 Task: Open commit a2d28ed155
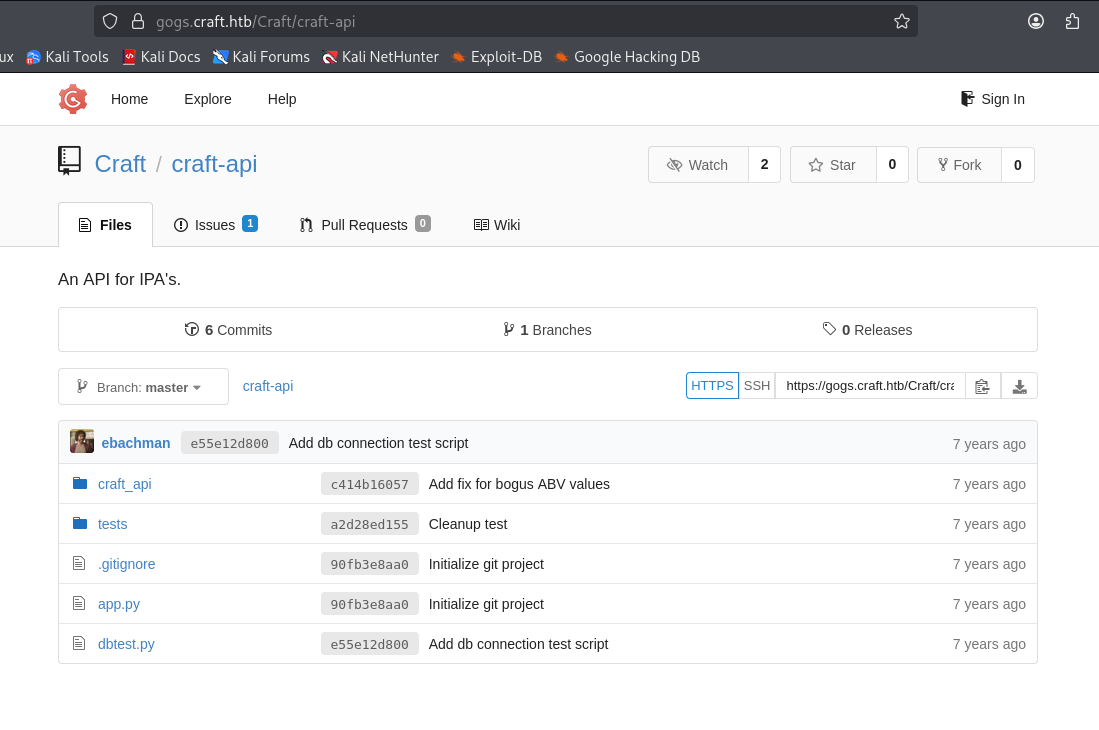(x=369, y=524)
